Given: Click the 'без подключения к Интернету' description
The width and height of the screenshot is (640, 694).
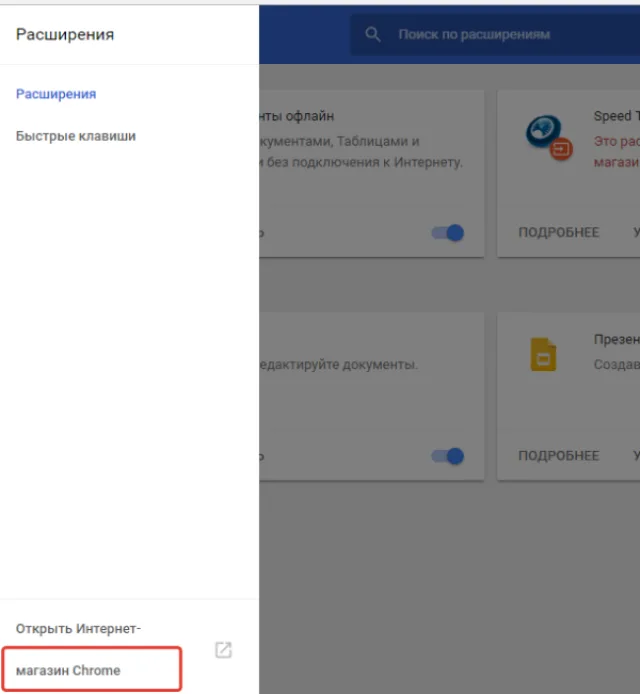Looking at the screenshot, I should tap(365, 162).
